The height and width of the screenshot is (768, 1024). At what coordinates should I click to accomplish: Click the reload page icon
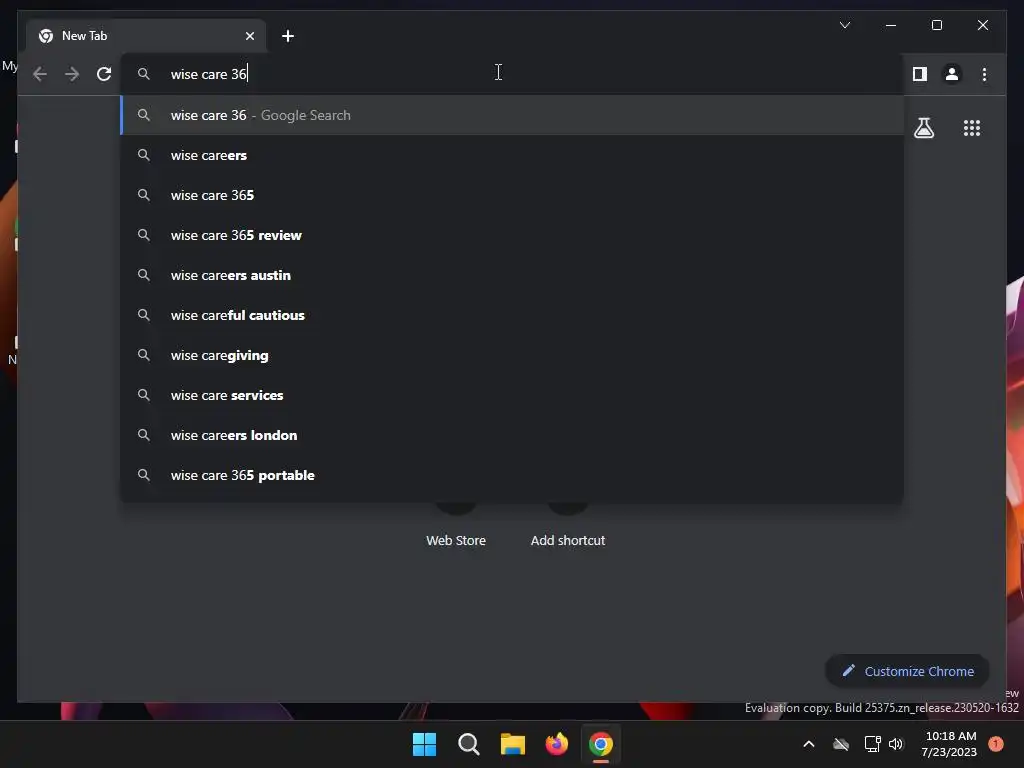pos(104,74)
